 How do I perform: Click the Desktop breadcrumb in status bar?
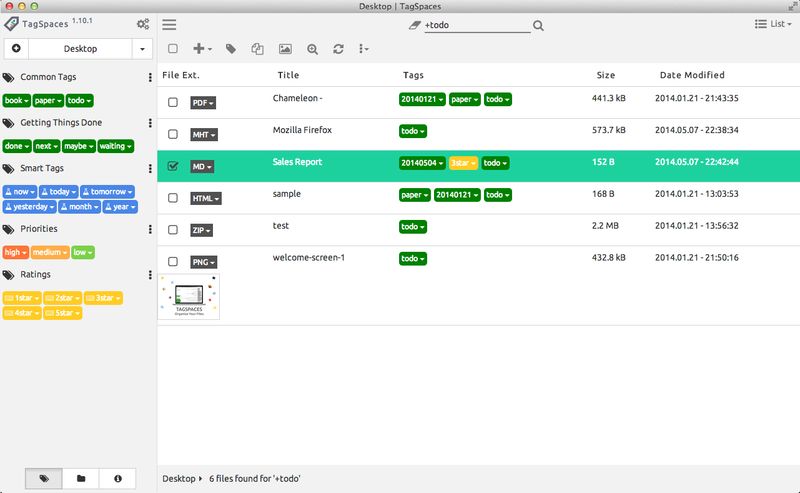tap(179, 479)
